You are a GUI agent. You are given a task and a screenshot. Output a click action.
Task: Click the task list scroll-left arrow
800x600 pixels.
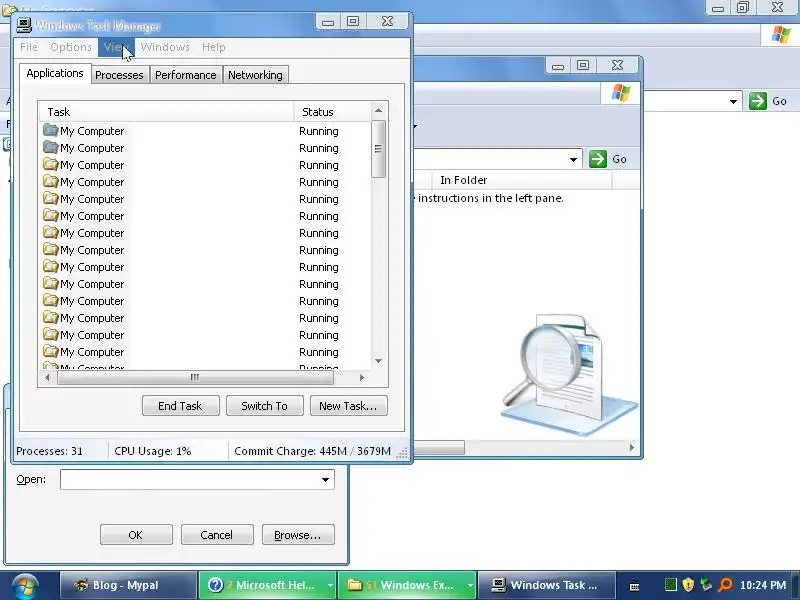point(47,378)
